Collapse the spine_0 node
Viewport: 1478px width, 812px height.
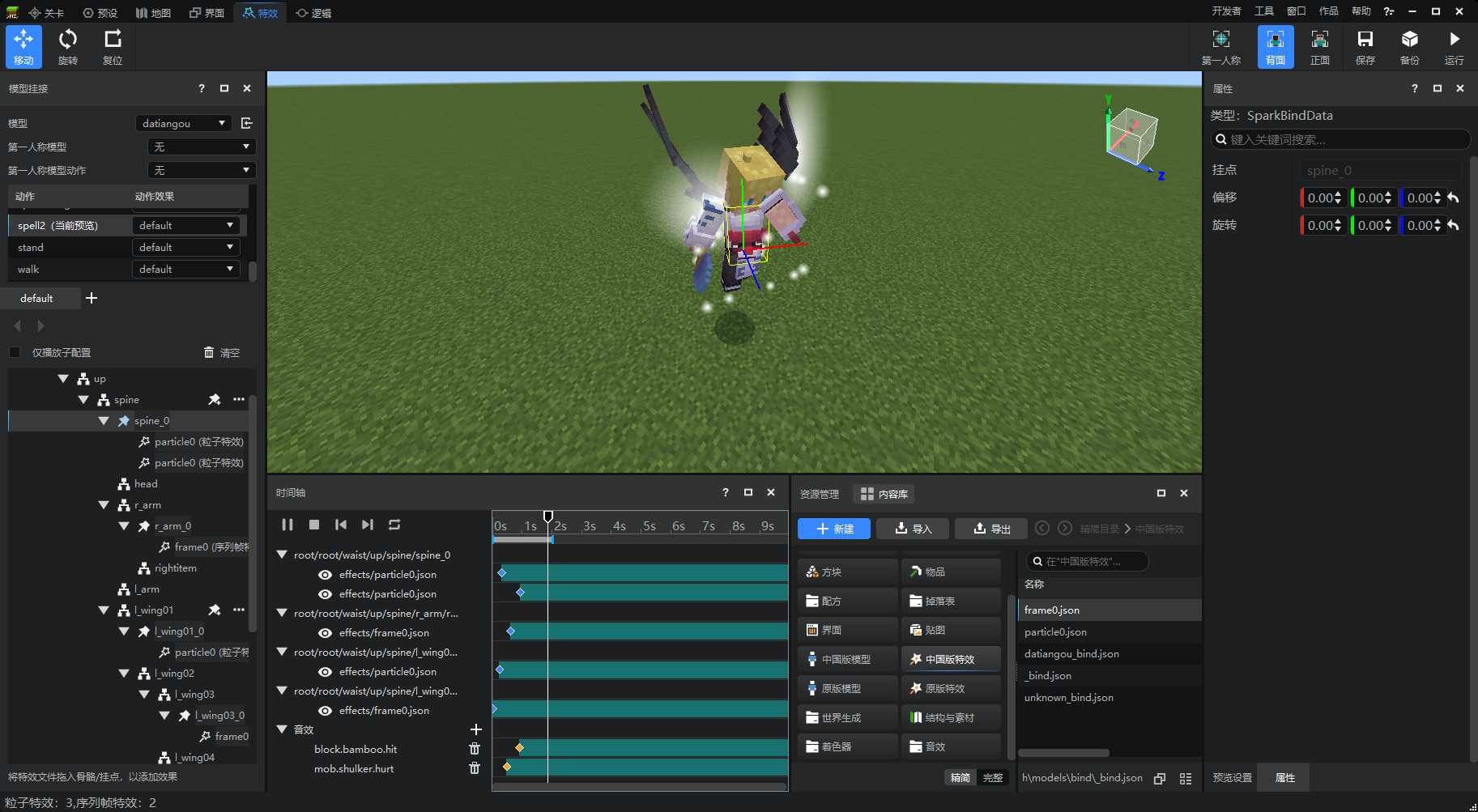pos(104,420)
